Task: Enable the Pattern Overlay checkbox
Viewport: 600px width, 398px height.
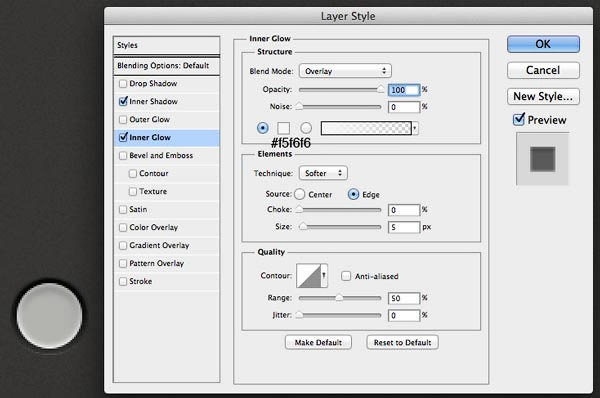Action: click(123, 263)
